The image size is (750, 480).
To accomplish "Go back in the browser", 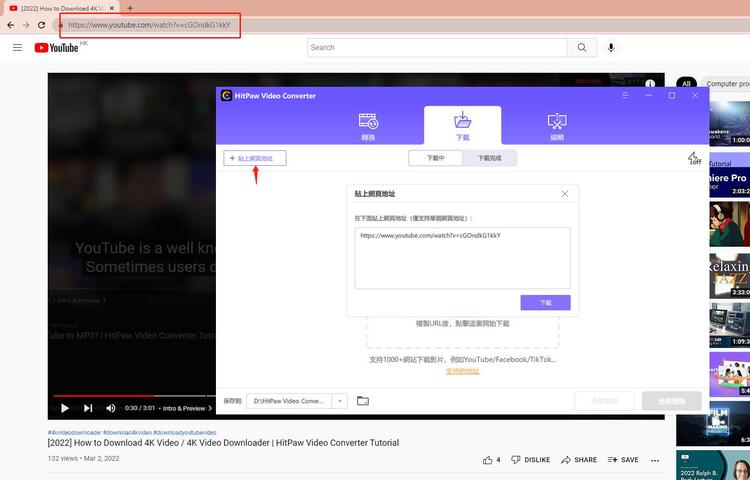I will (11, 25).
